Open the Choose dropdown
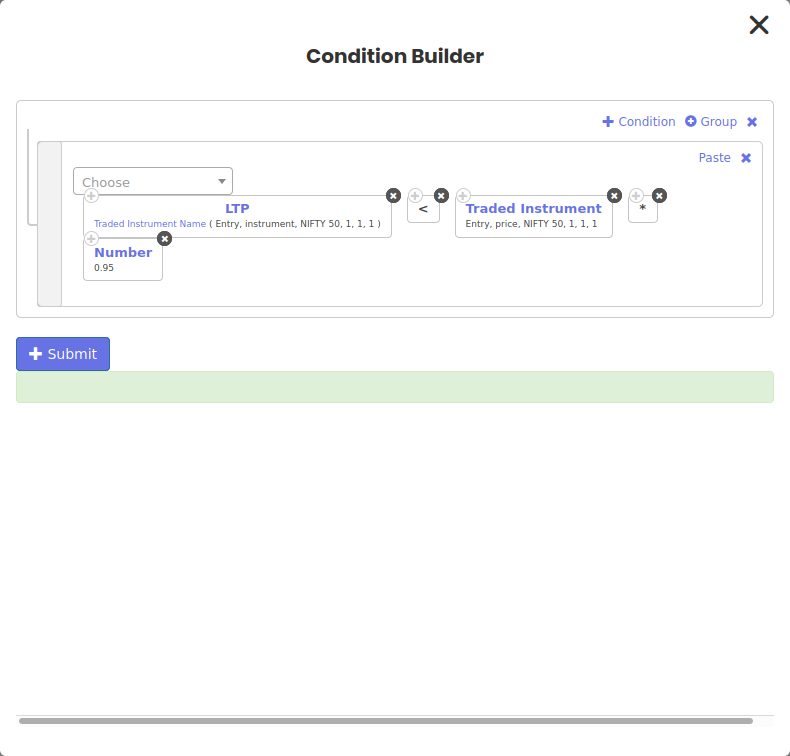Screen dimensions: 790x756 [153, 182]
